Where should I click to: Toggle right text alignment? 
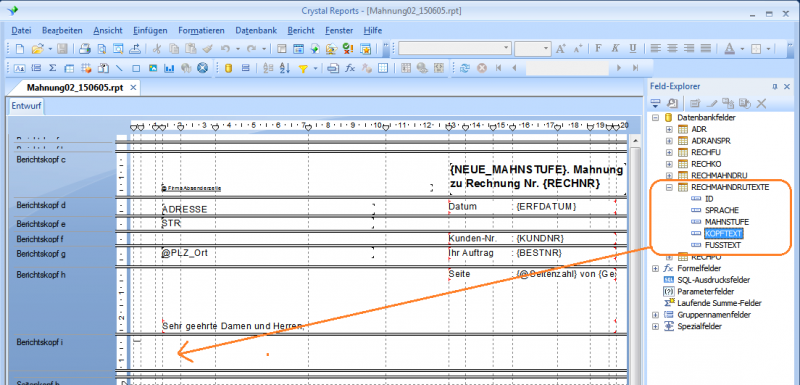[689, 49]
